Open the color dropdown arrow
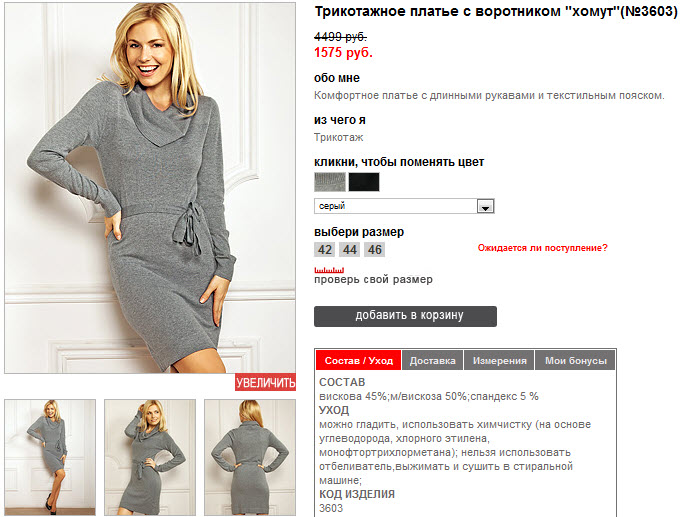Screen dimensions: 700x517 tap(485, 206)
